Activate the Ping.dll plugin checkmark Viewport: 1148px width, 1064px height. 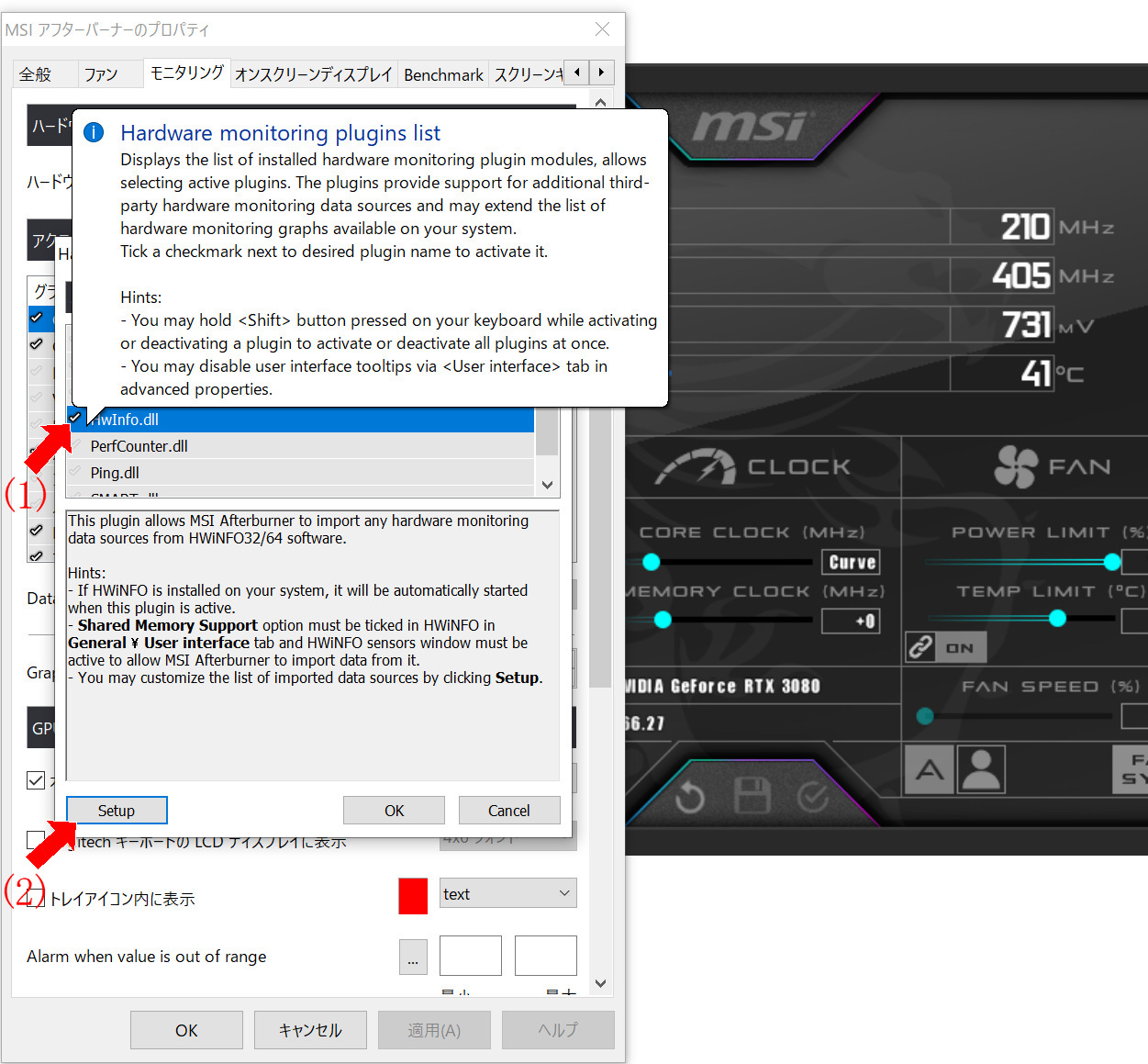coord(75,472)
